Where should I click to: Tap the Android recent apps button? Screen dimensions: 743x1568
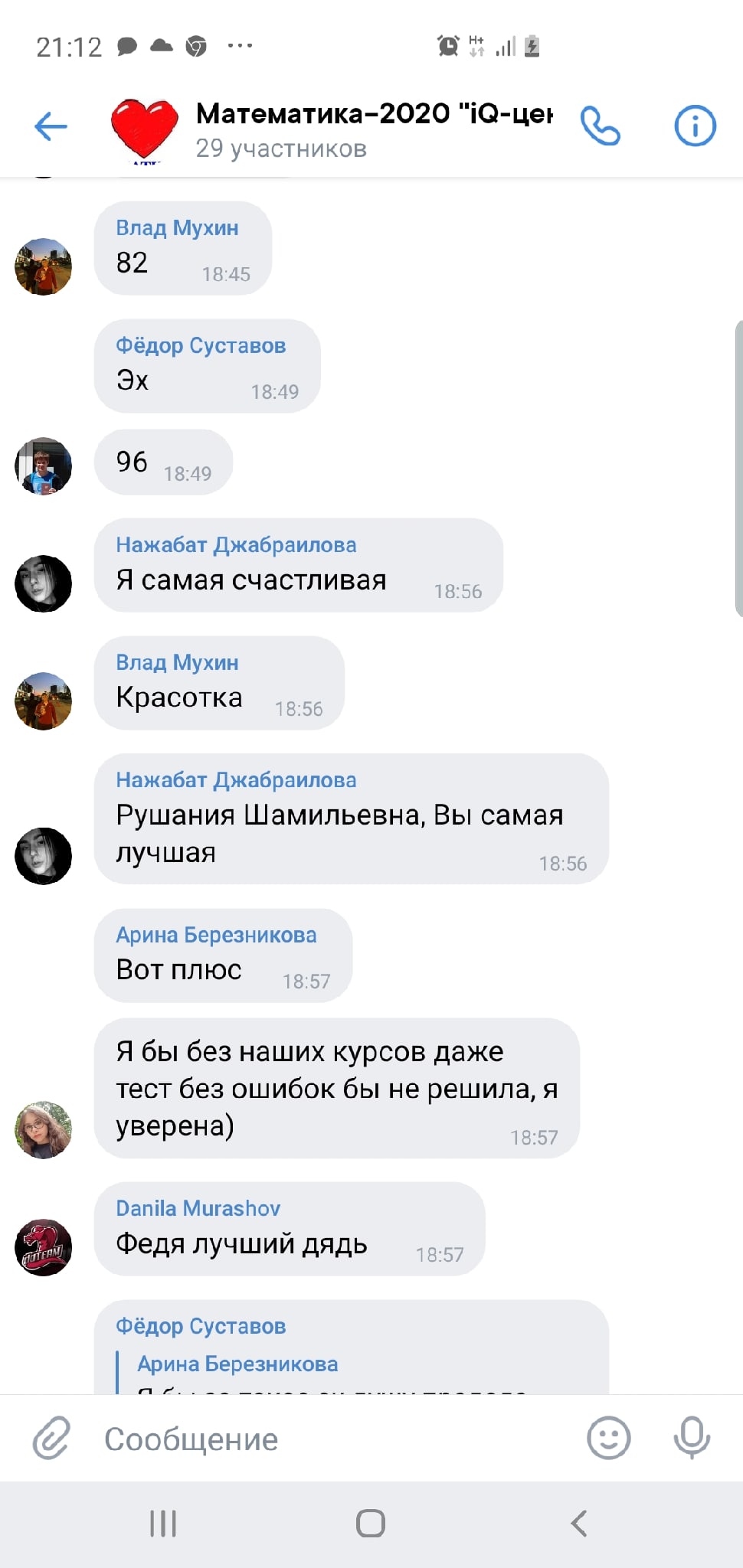tap(163, 1524)
